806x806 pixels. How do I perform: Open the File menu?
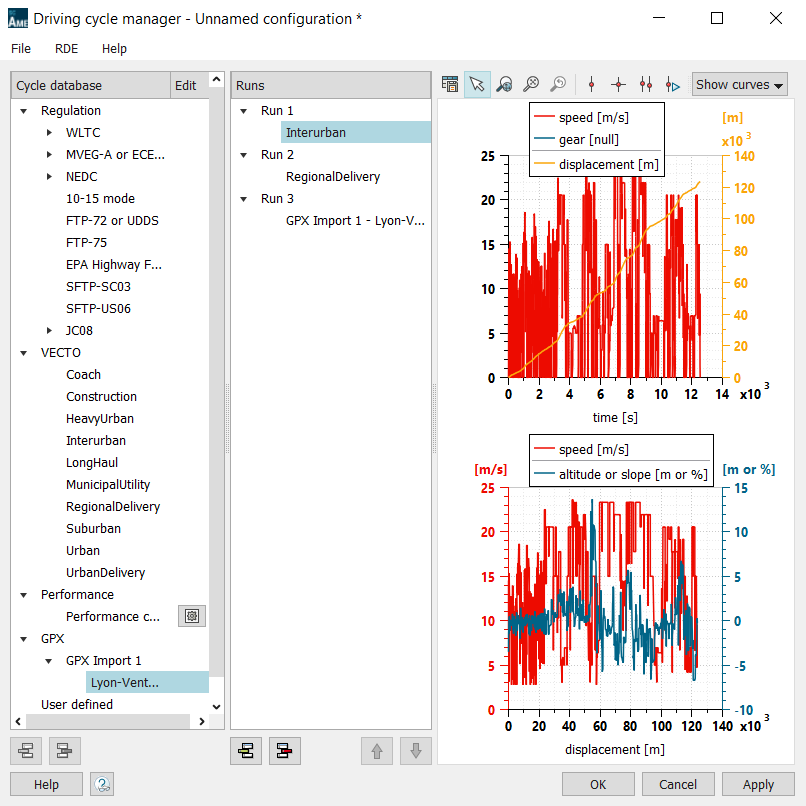(21, 49)
